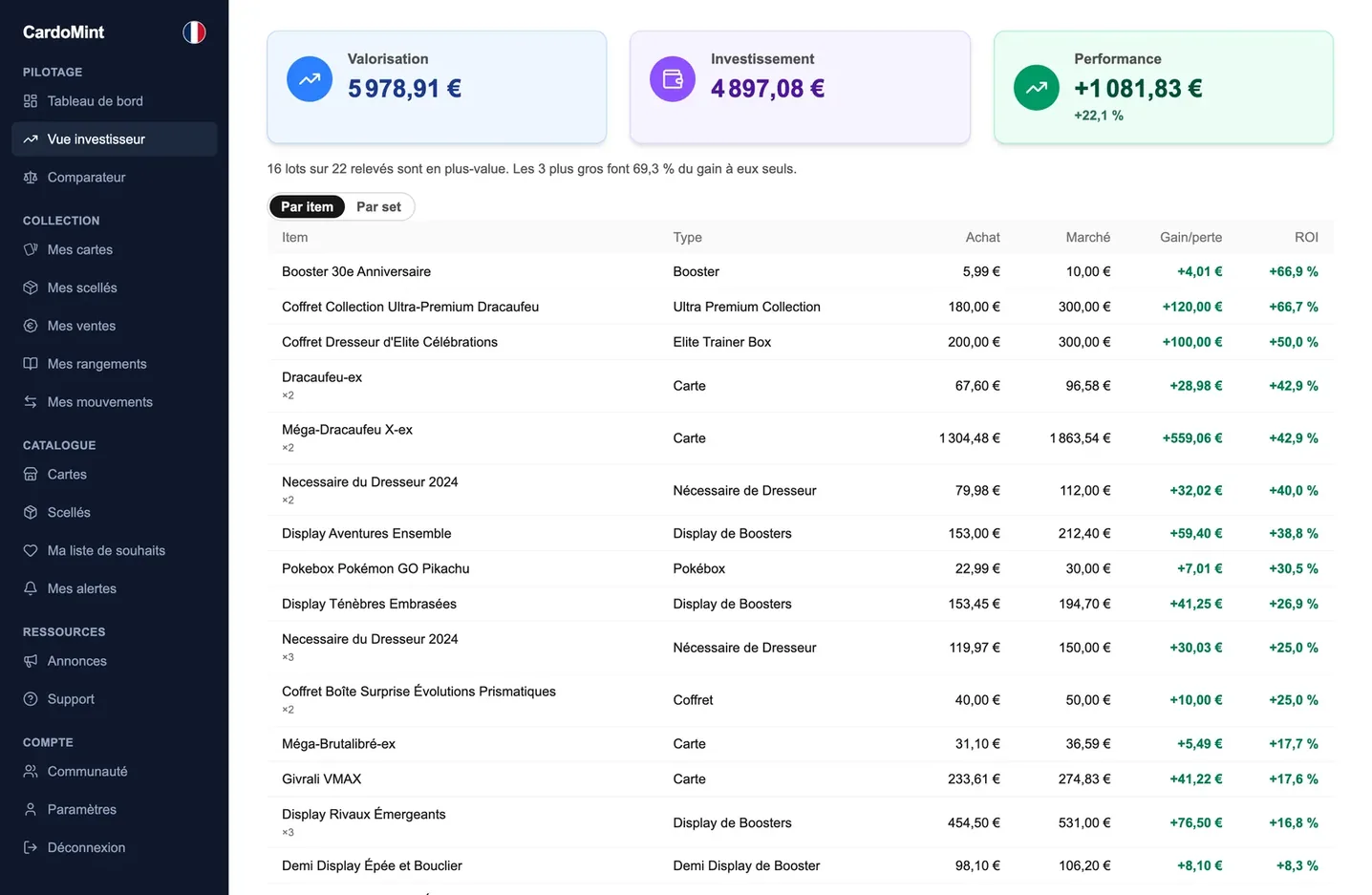
Task: Select the Givrali VMAX row
Action: (801, 779)
